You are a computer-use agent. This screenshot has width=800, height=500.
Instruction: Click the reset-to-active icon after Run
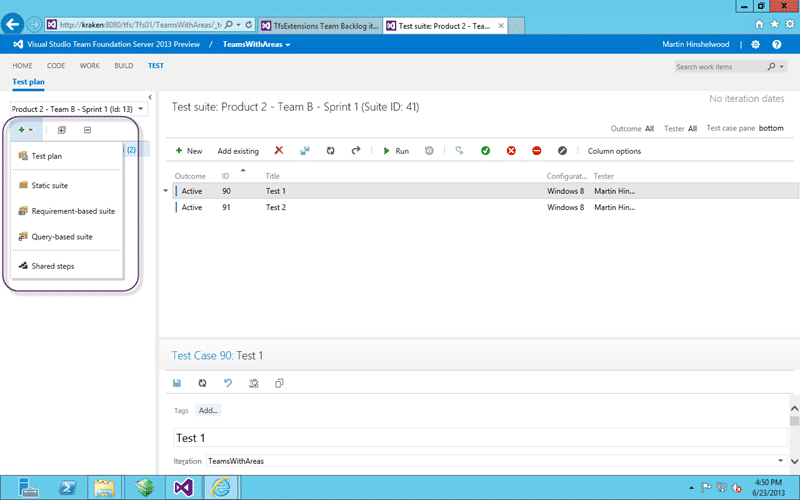pos(429,151)
